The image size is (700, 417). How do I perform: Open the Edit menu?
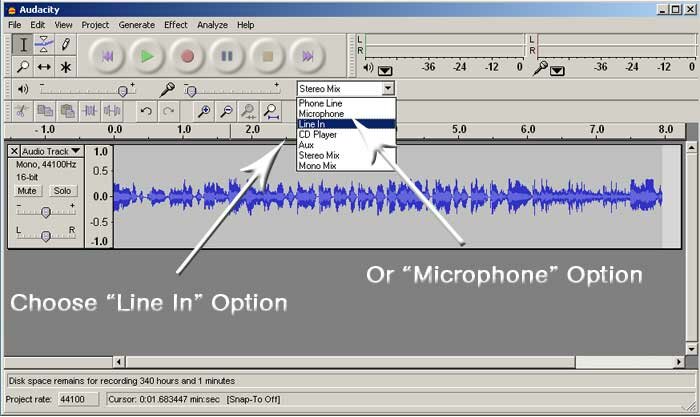click(x=38, y=25)
